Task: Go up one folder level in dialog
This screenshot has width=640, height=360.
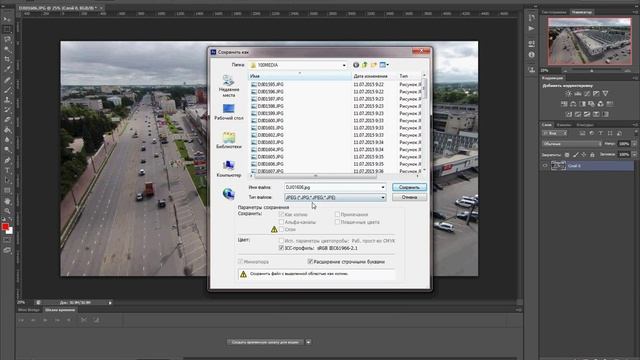Action: click(x=365, y=65)
